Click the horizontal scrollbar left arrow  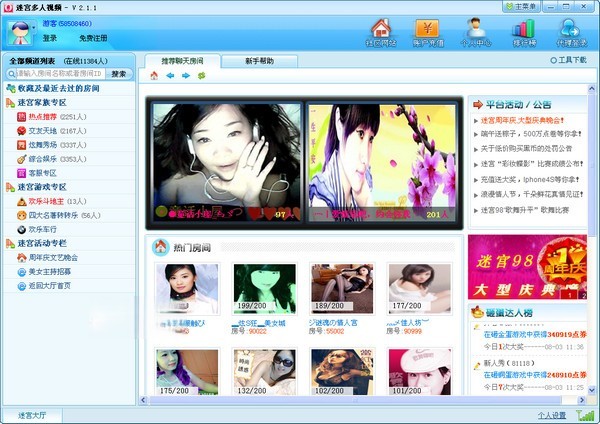click(143, 400)
